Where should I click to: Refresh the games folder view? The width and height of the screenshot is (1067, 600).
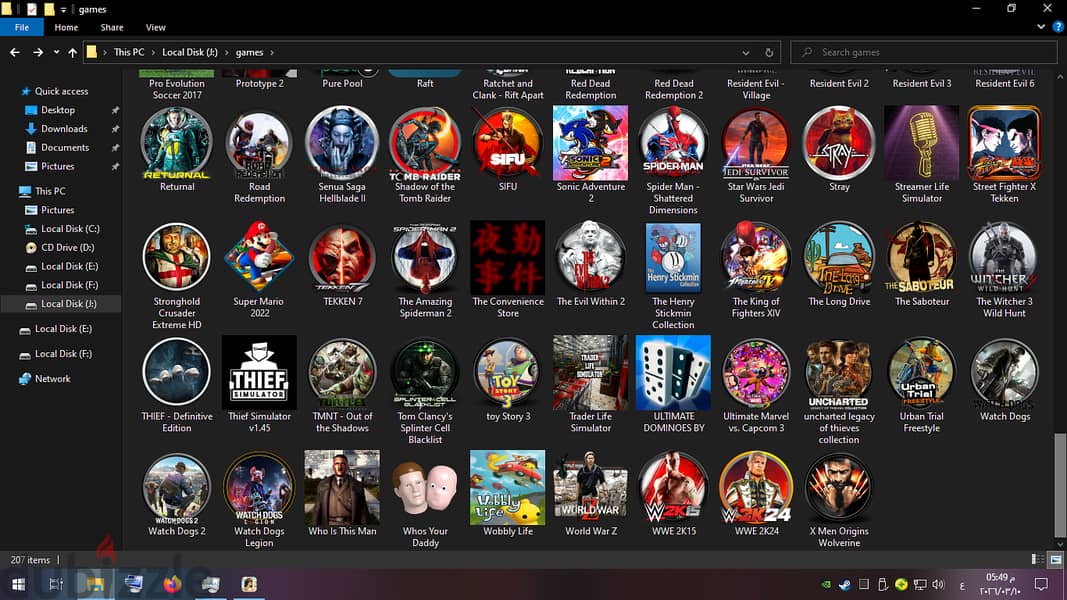coord(769,52)
